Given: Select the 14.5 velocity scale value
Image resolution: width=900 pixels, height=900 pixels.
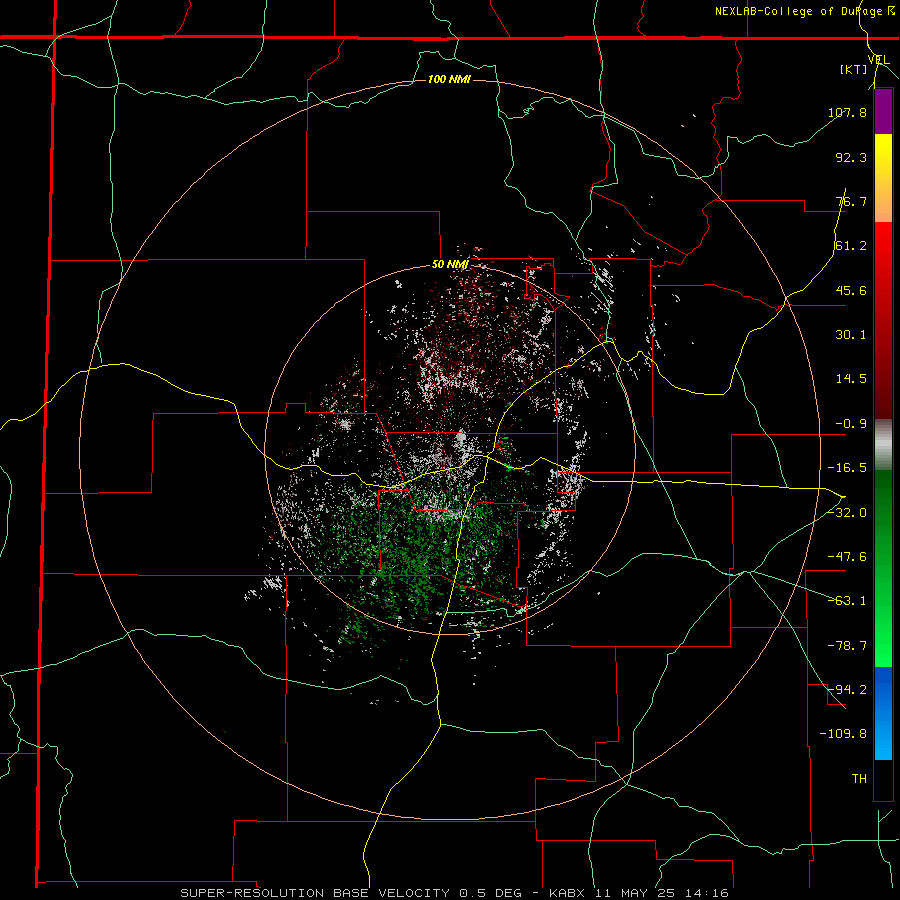Looking at the screenshot, I should (851, 379).
